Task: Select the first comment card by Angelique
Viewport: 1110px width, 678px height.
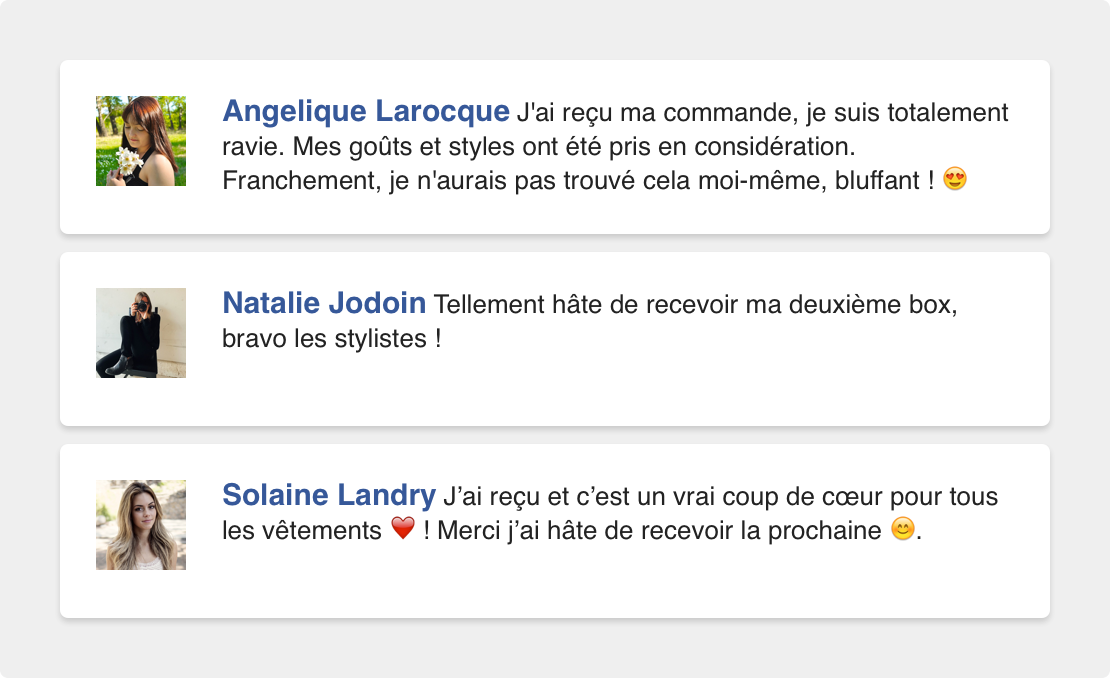Action: tap(555, 146)
